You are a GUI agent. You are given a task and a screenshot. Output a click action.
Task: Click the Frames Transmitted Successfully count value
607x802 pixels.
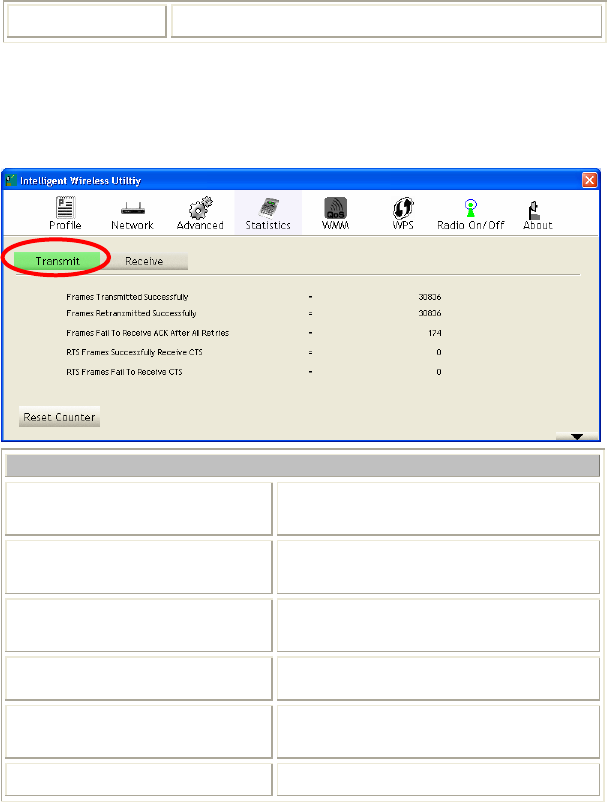click(430, 297)
